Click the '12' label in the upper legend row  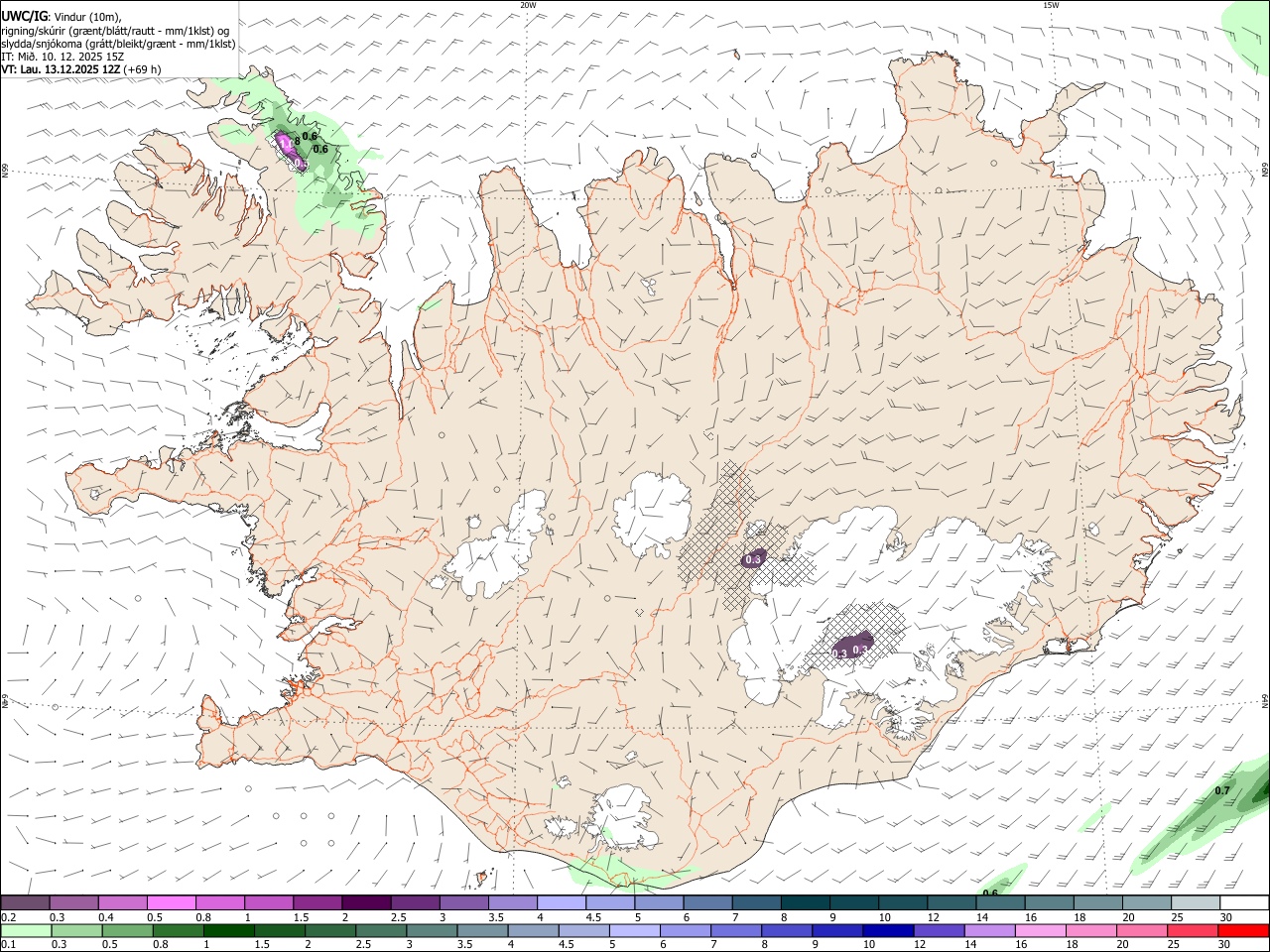pos(934,917)
